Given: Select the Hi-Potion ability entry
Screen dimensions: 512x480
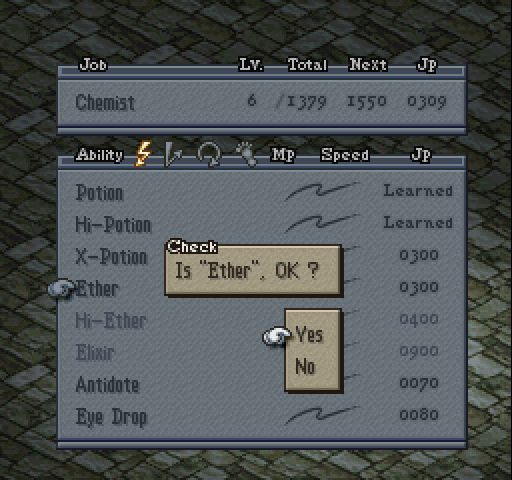Looking at the screenshot, I should pos(113,224).
